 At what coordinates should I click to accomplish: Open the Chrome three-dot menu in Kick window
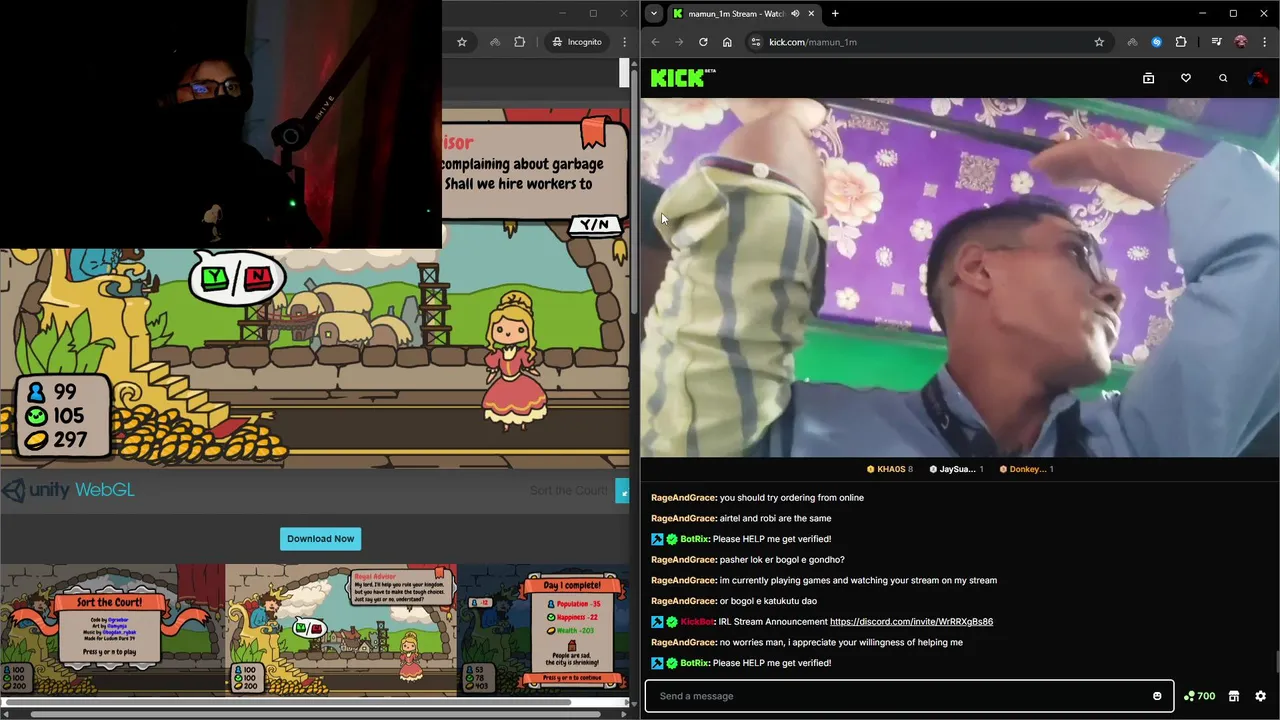[1264, 42]
